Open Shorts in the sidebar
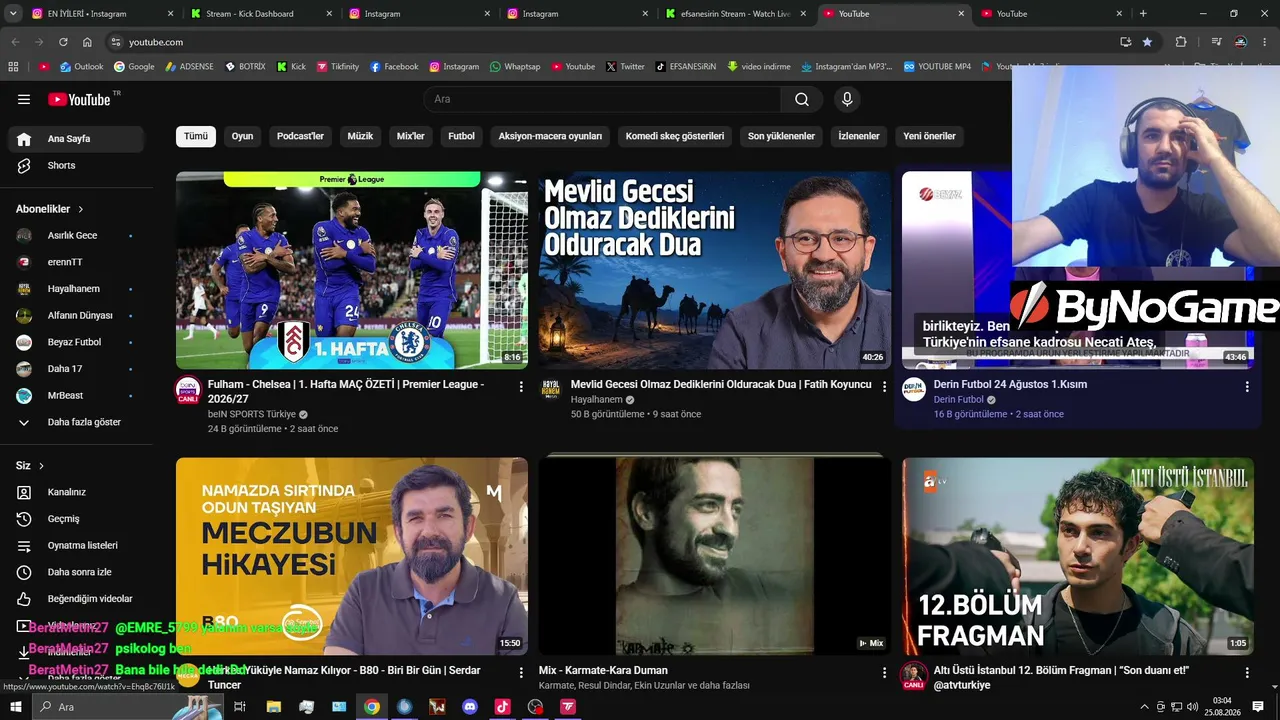Viewport: 1280px width, 720px height. (x=76, y=165)
